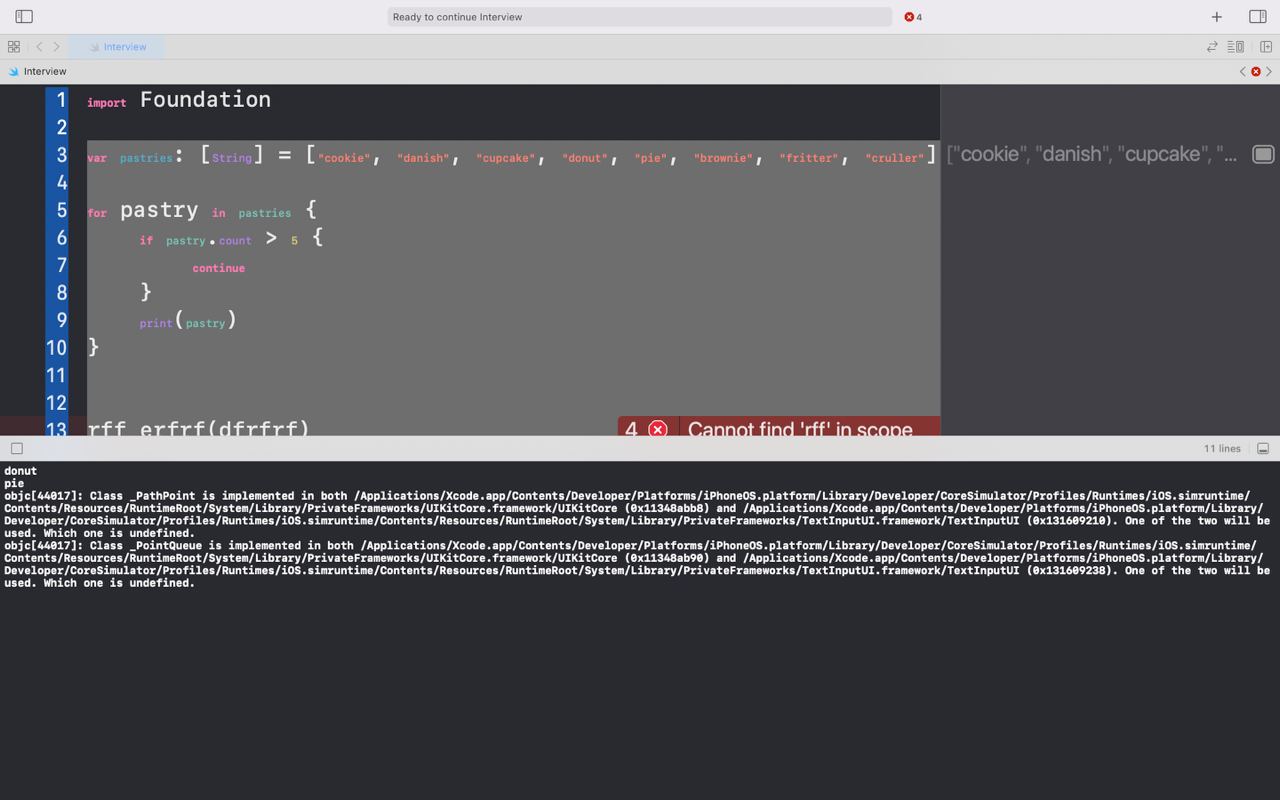1280x800 pixels.
Task: Add an editor on the right
Action: [1266, 46]
